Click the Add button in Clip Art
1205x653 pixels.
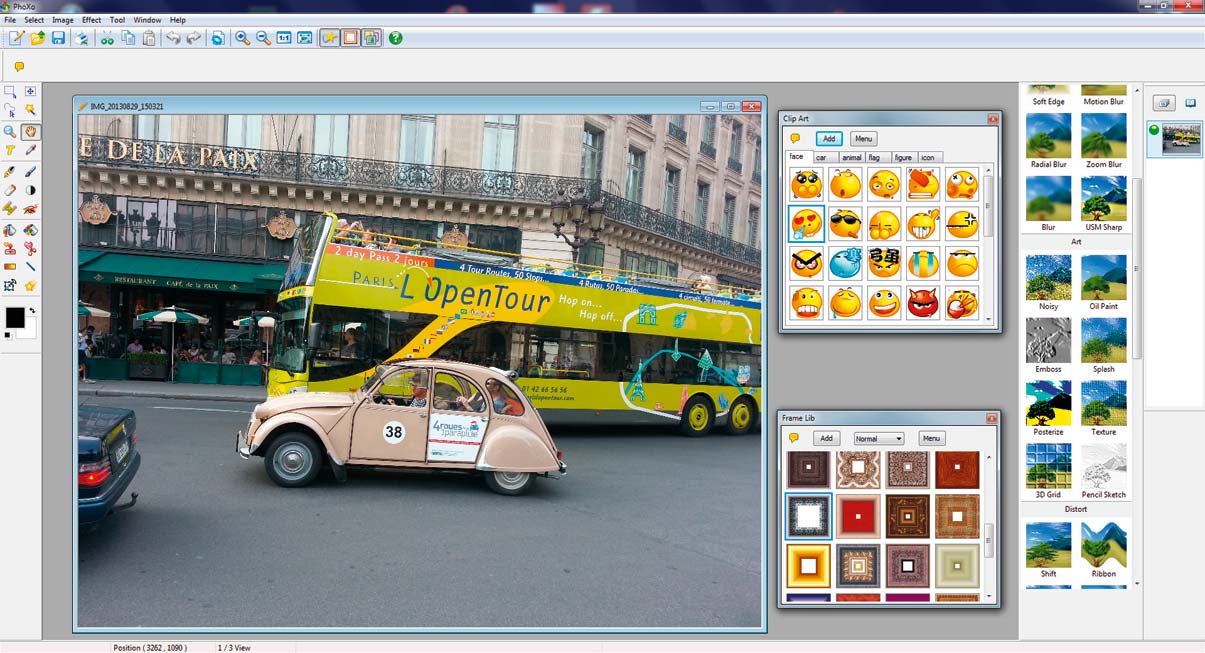[829, 139]
